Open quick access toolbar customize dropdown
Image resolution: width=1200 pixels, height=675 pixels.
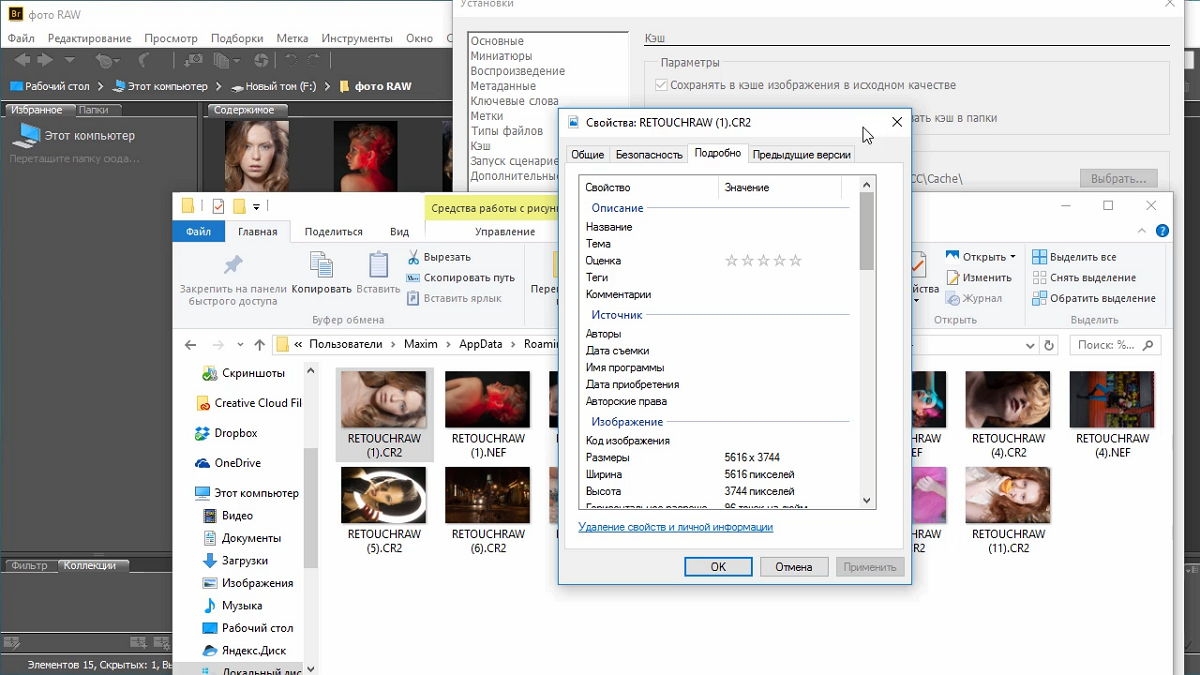click(x=257, y=207)
